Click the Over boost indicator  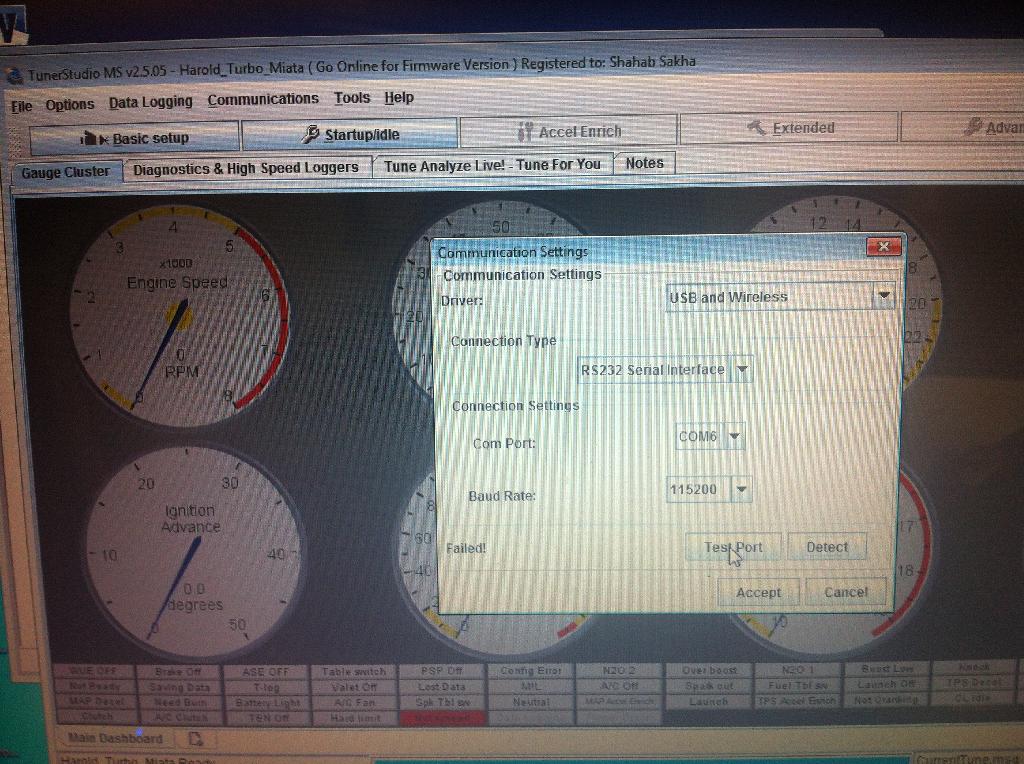709,670
